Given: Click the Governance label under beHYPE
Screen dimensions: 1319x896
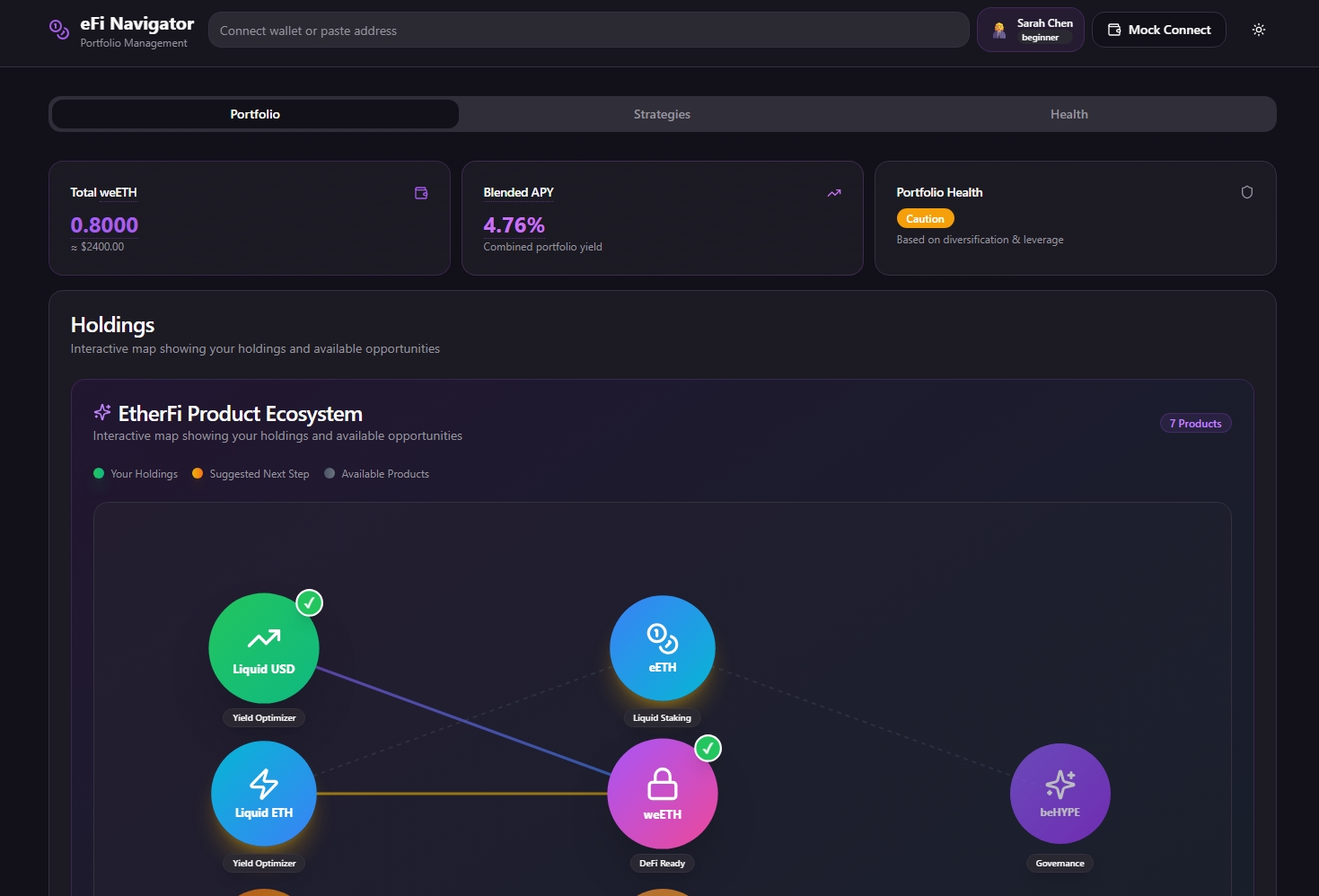Looking at the screenshot, I should (1060, 863).
